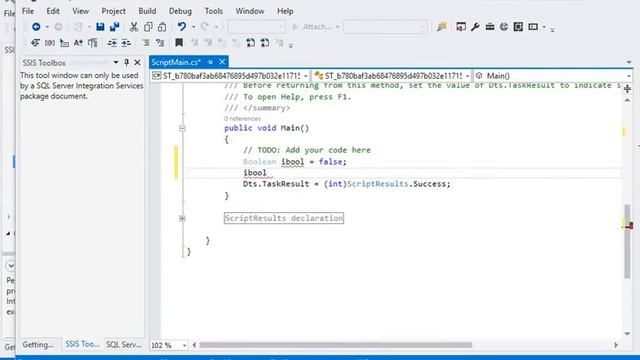Open the Project menu
640x360 pixels.
[113, 11]
